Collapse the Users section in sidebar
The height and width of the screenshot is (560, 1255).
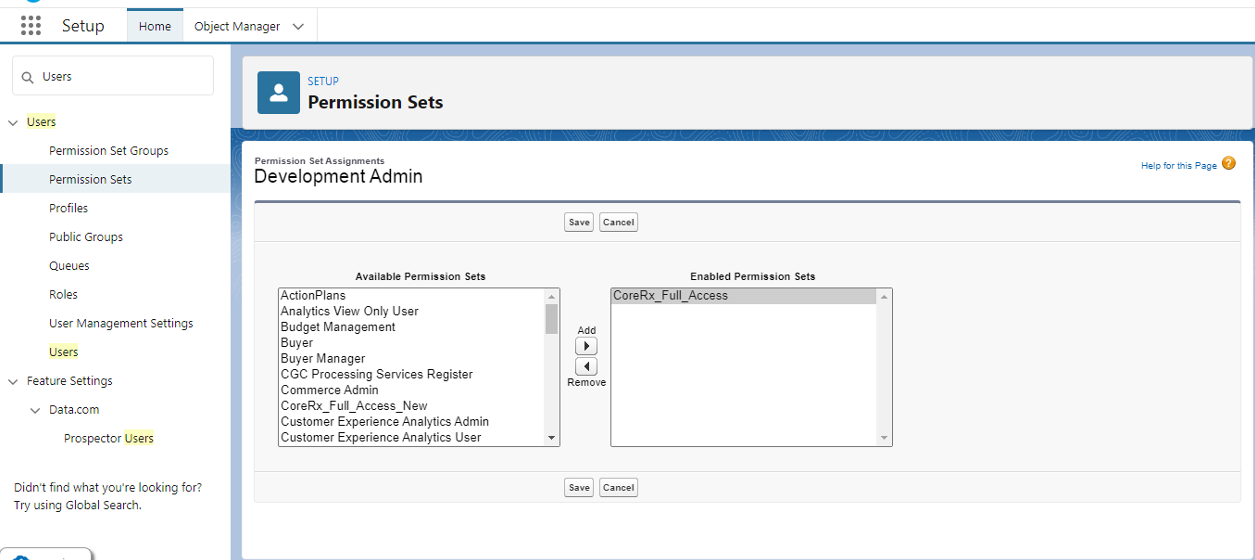point(13,123)
